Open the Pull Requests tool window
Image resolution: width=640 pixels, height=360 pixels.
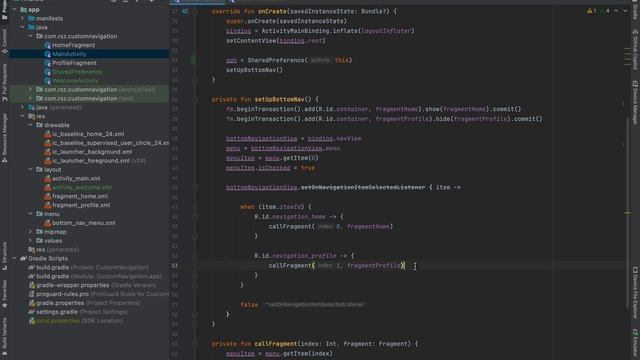click(x=4, y=82)
